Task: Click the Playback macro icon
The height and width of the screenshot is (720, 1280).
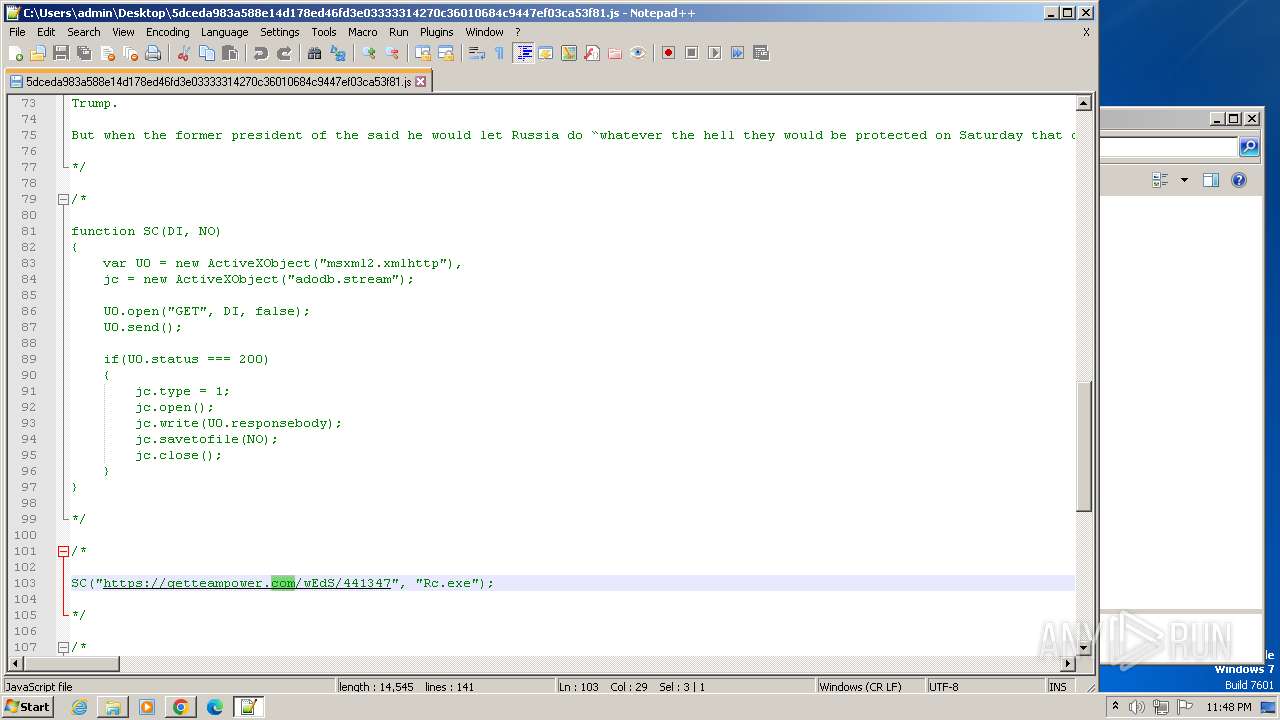Action: tap(714, 53)
